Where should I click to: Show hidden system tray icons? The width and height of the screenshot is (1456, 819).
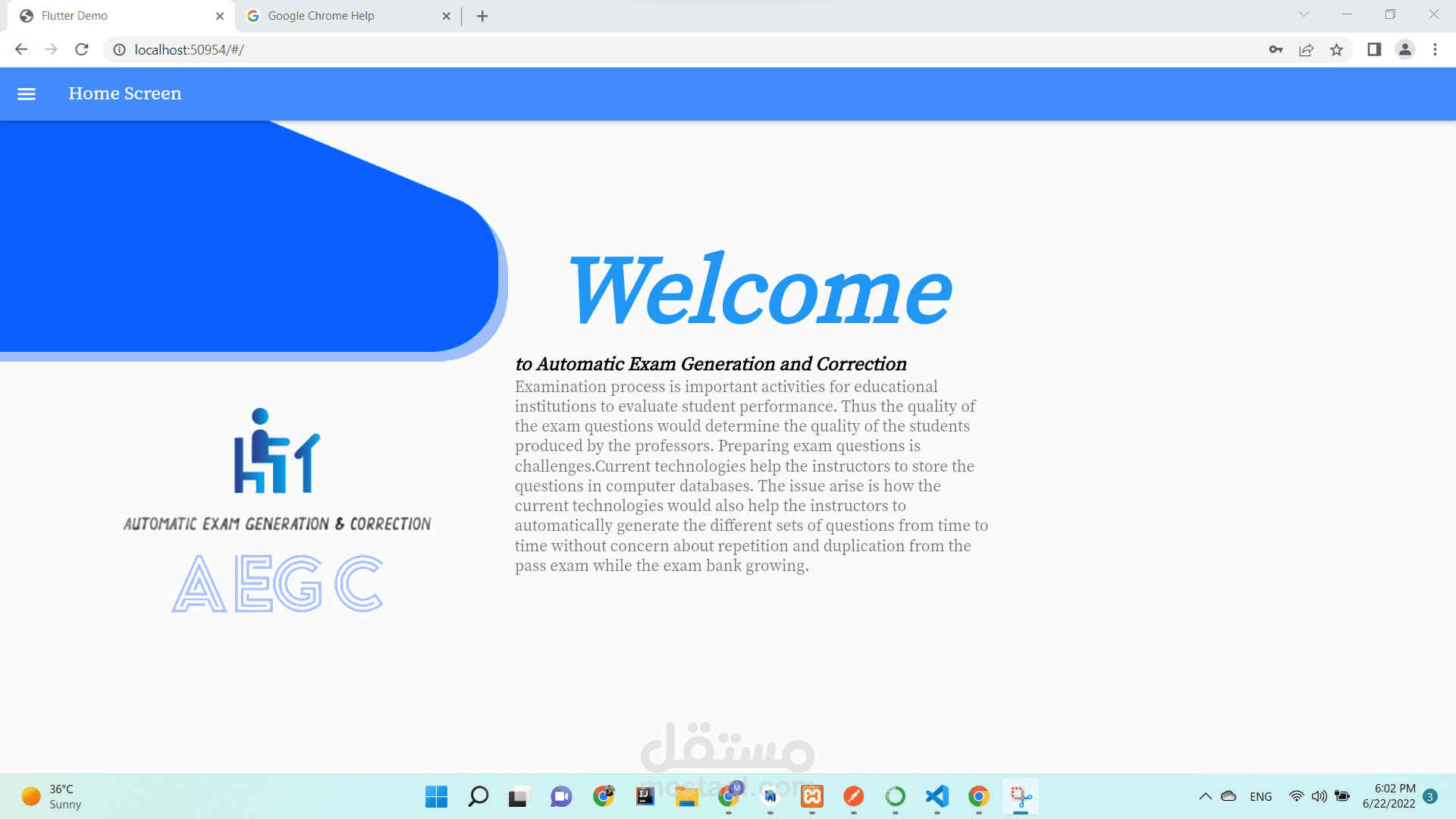(1205, 796)
